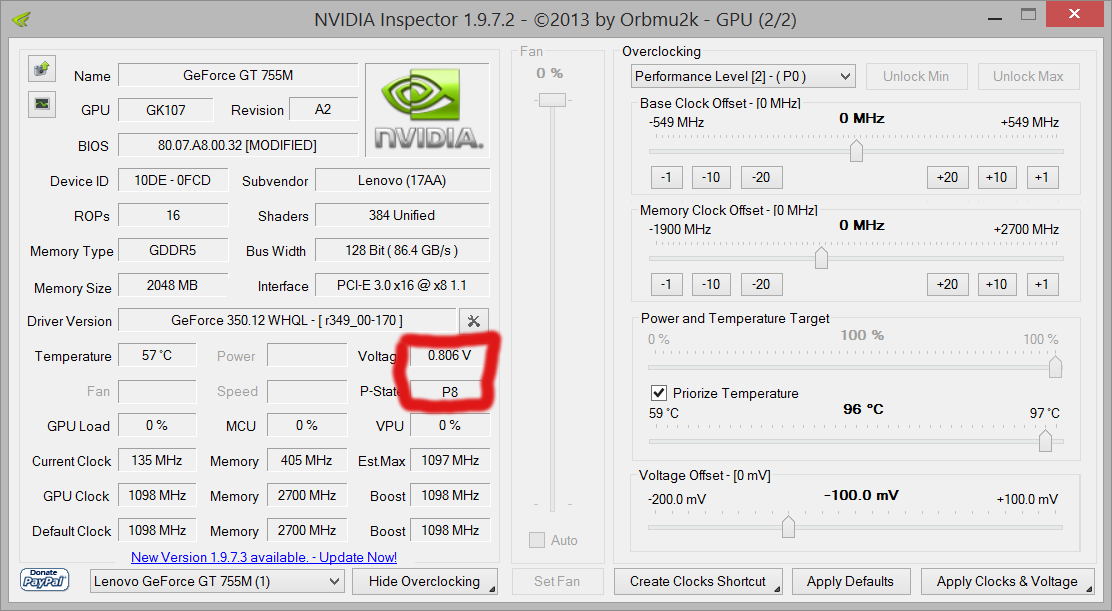Viewport: 1112px width, 611px height.
Task: Click the GPU Load field value
Action: [157, 425]
